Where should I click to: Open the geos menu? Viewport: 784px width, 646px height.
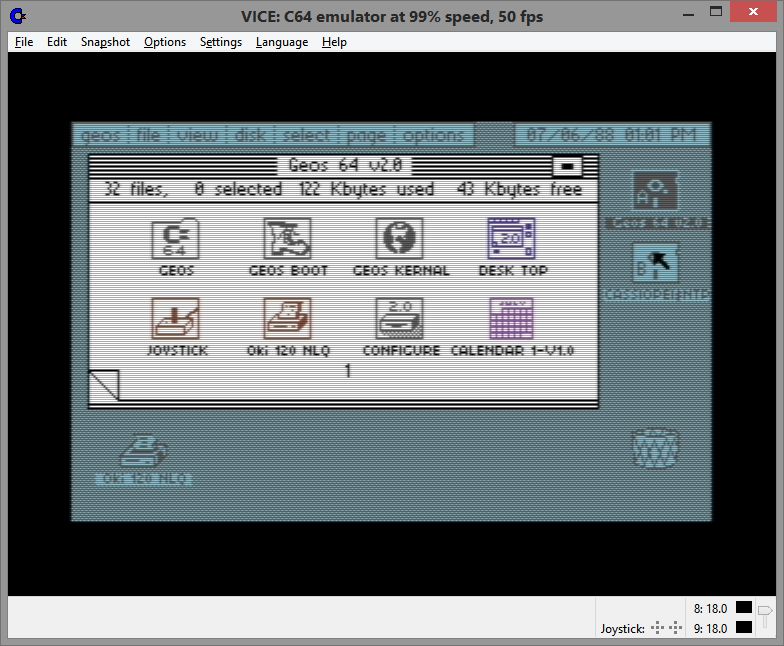point(100,135)
